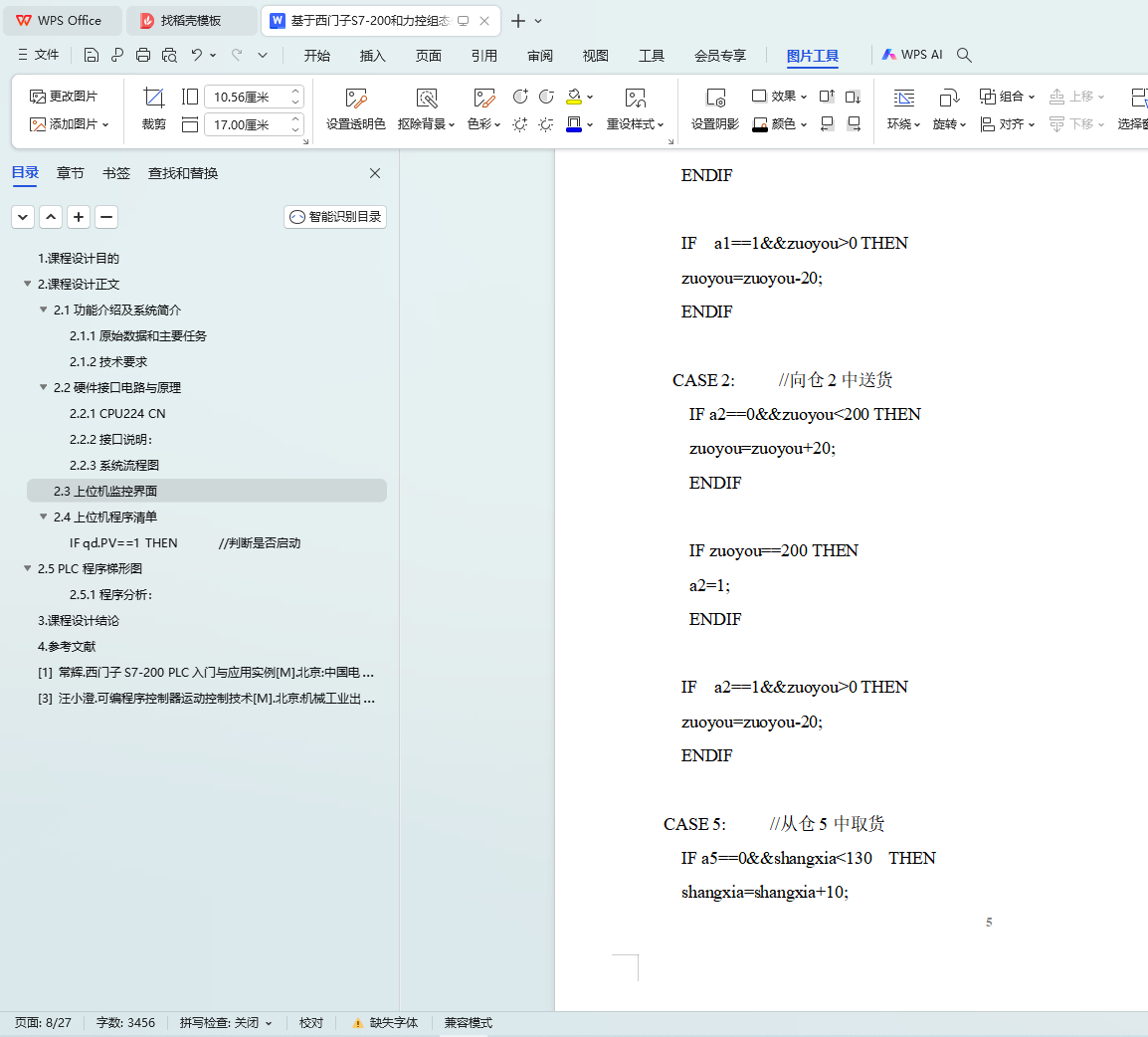The width and height of the screenshot is (1148, 1037).
Task: Open the 抠除背景 (remove background) tool
Action: 426,108
